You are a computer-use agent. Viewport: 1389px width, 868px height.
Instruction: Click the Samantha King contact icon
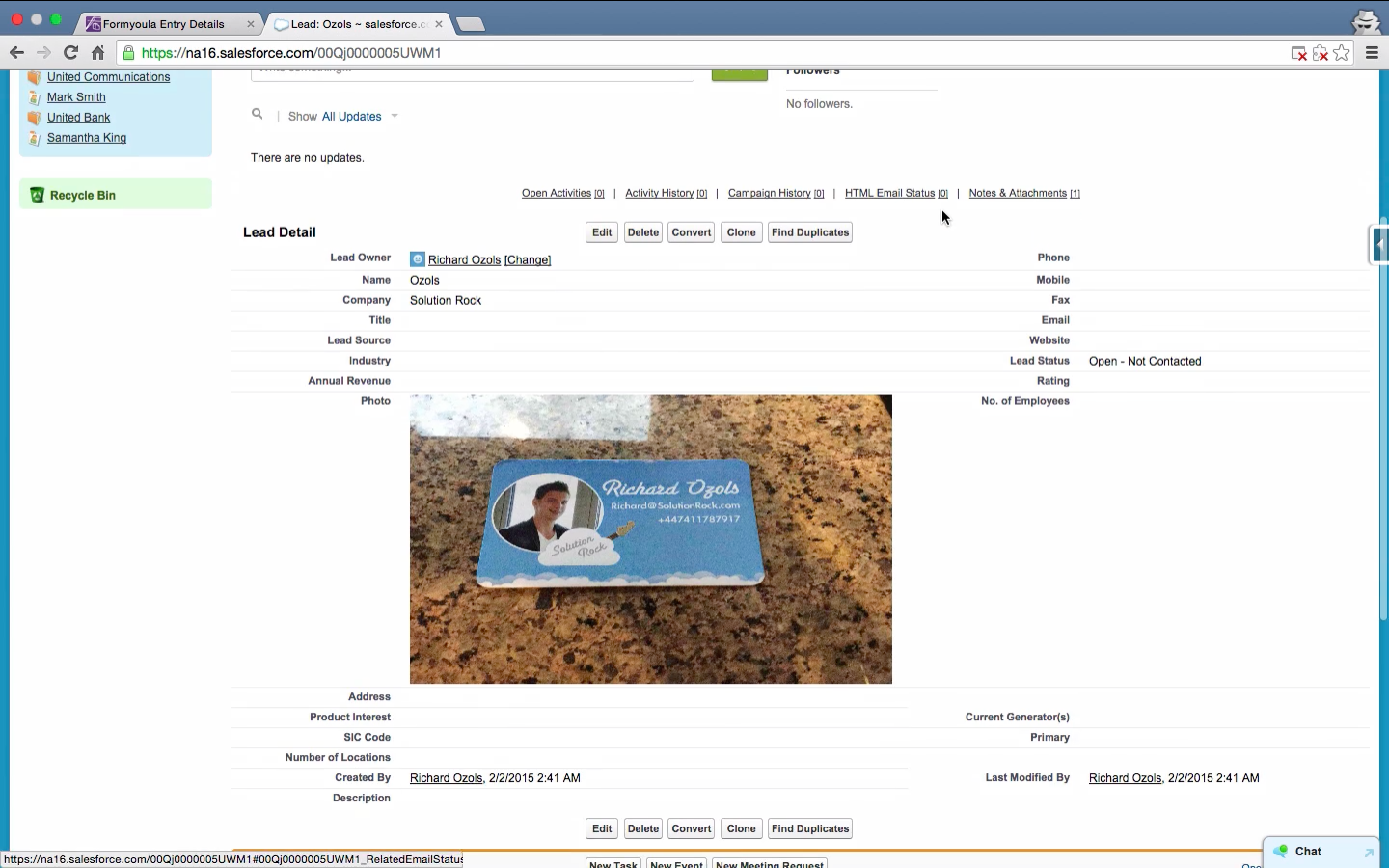pos(34,138)
